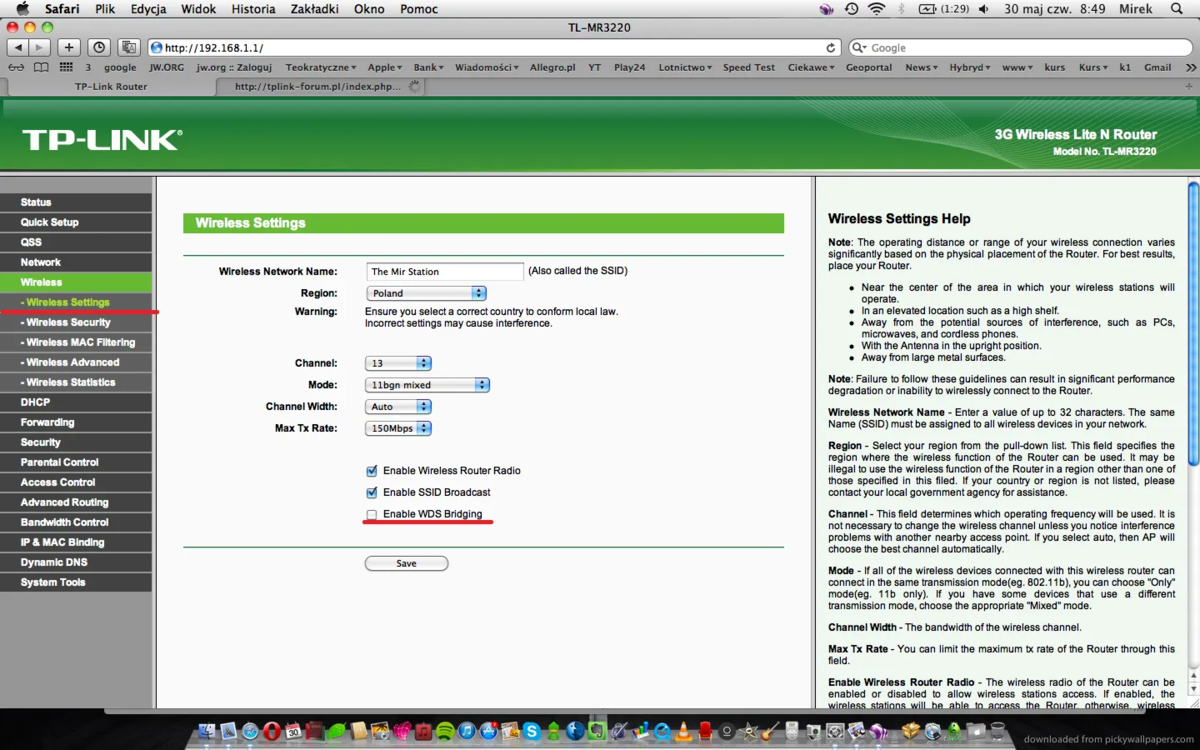This screenshot has width=1200, height=750.
Task: Launch VLC cone icon in the Dock
Action: click(684, 732)
